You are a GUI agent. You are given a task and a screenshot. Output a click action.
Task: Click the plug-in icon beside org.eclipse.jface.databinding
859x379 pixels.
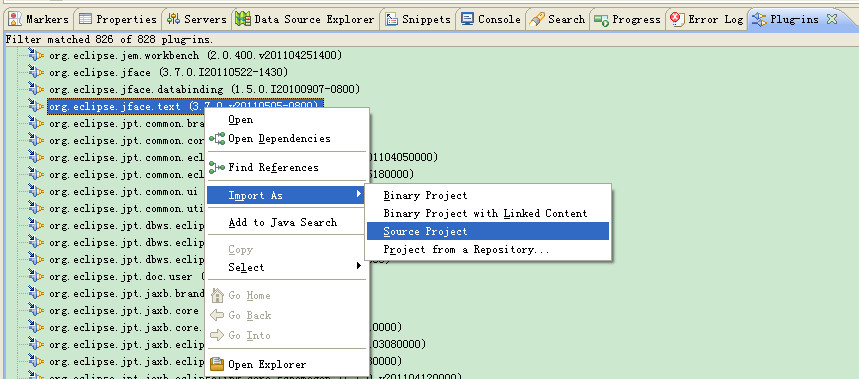(x=36, y=89)
